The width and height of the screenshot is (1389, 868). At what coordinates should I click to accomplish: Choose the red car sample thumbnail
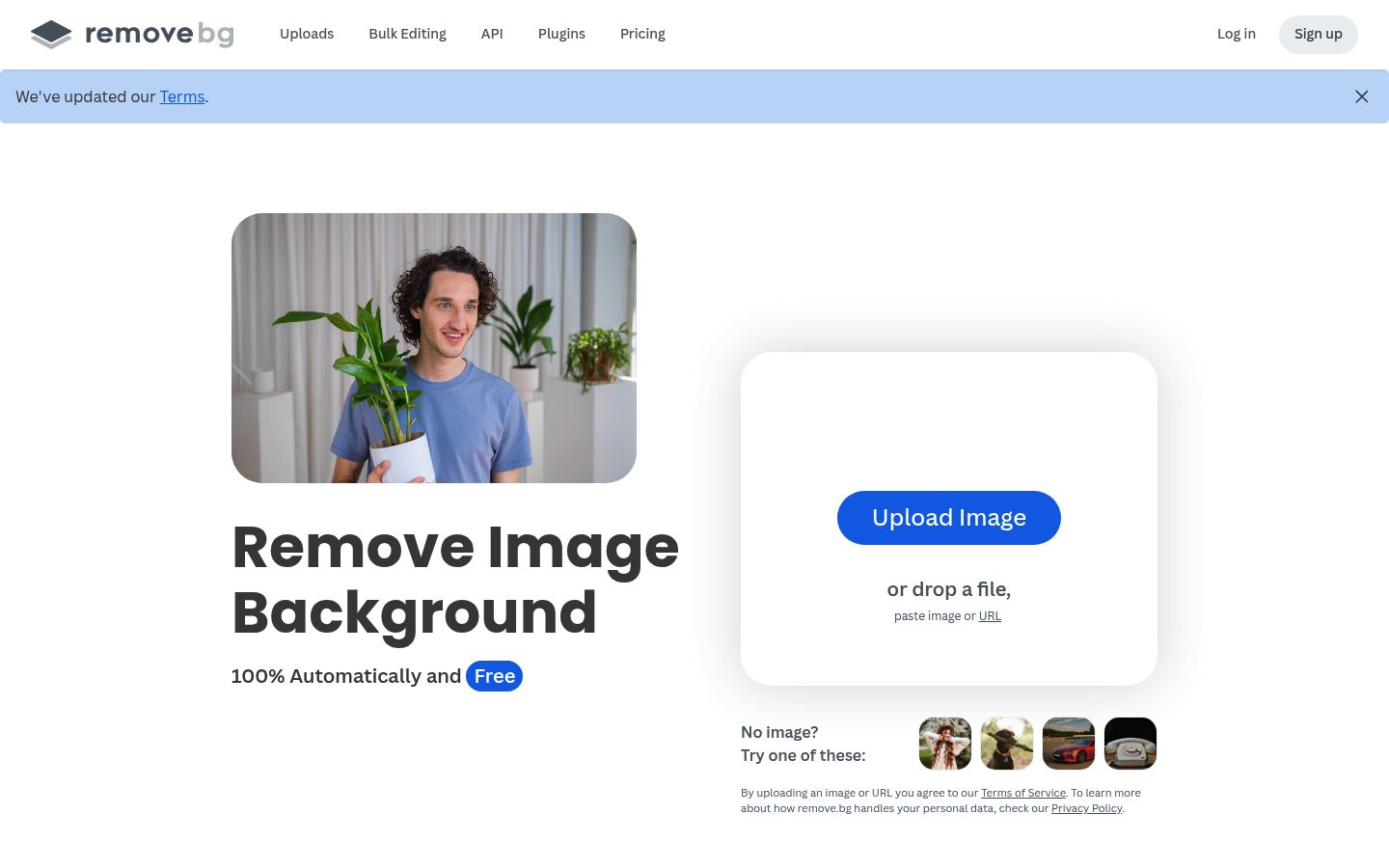(x=1069, y=744)
